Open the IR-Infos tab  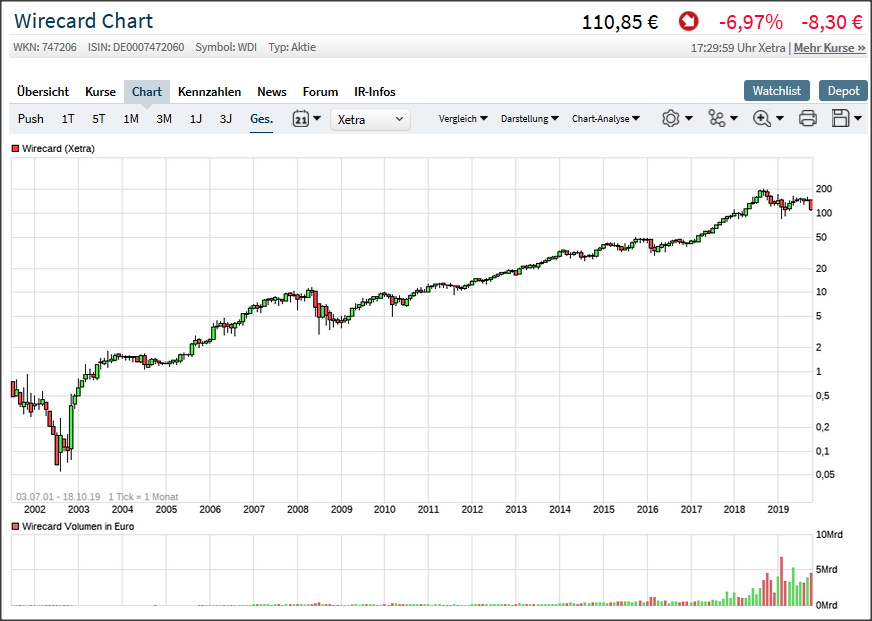pos(375,92)
